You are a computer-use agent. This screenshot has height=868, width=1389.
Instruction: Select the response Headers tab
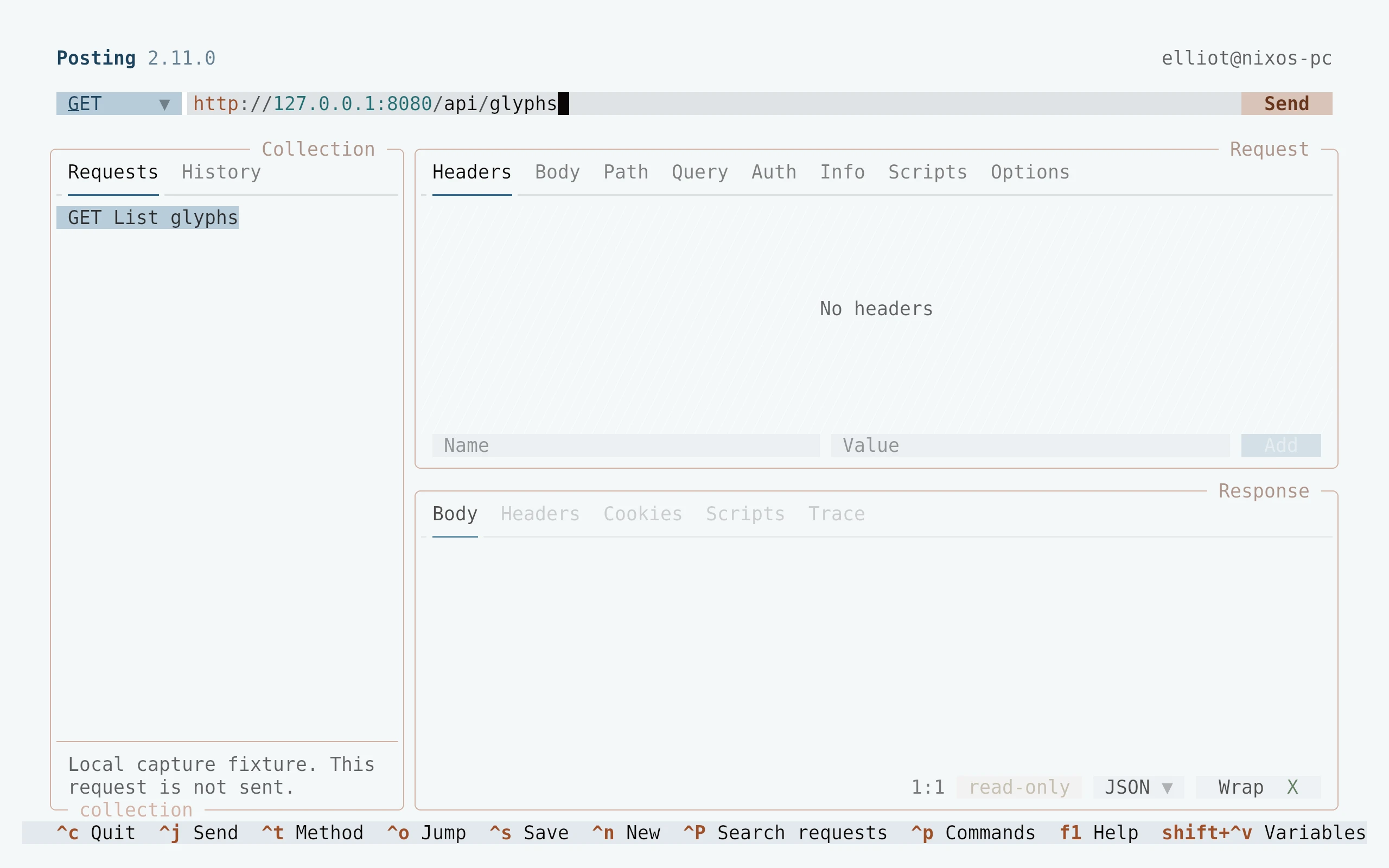(x=540, y=514)
